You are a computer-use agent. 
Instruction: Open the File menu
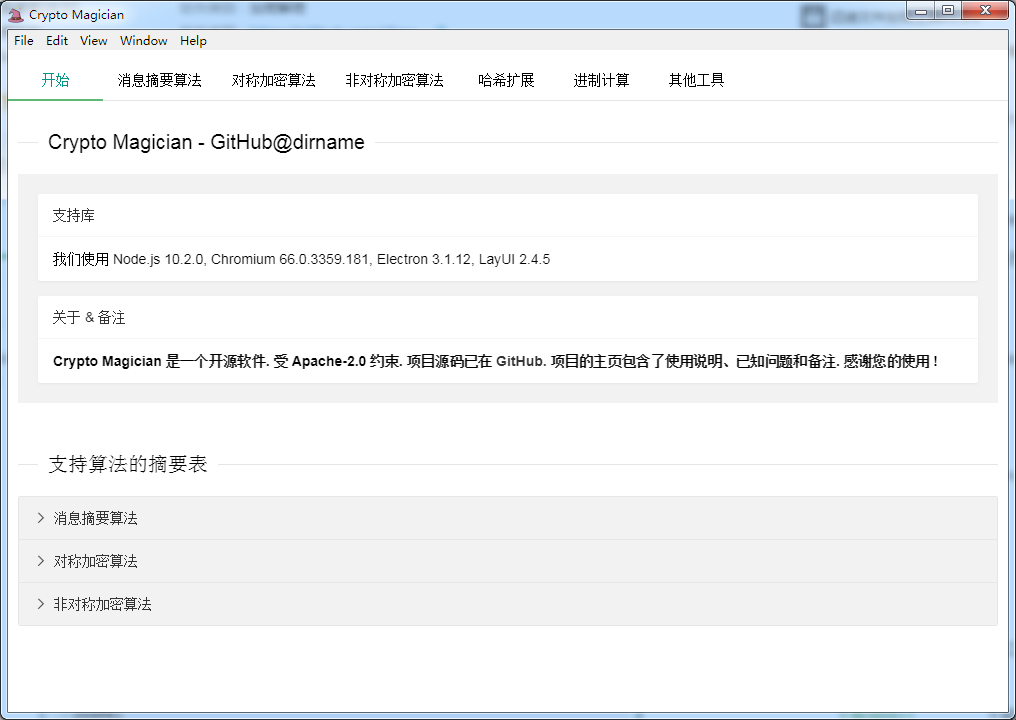click(24, 40)
